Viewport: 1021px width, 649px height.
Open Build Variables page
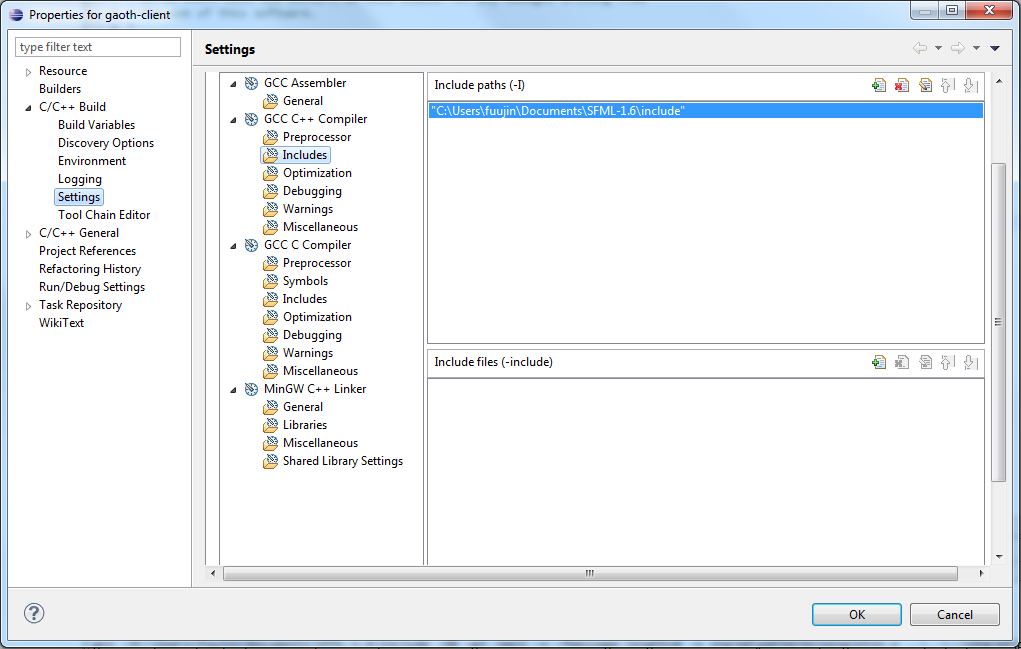[x=96, y=125]
